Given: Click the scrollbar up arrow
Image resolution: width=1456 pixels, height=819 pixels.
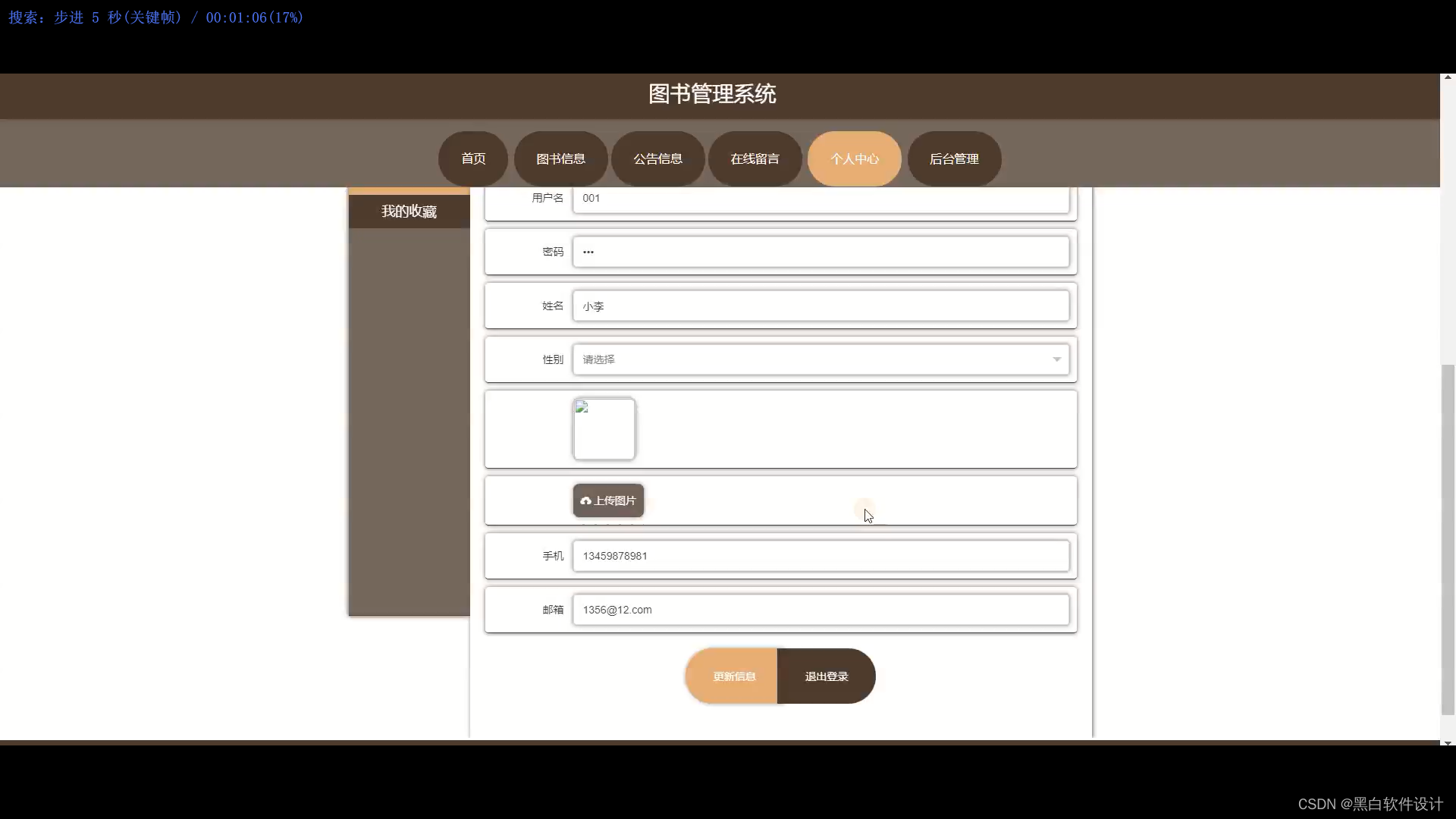Looking at the screenshot, I should click(1448, 77).
